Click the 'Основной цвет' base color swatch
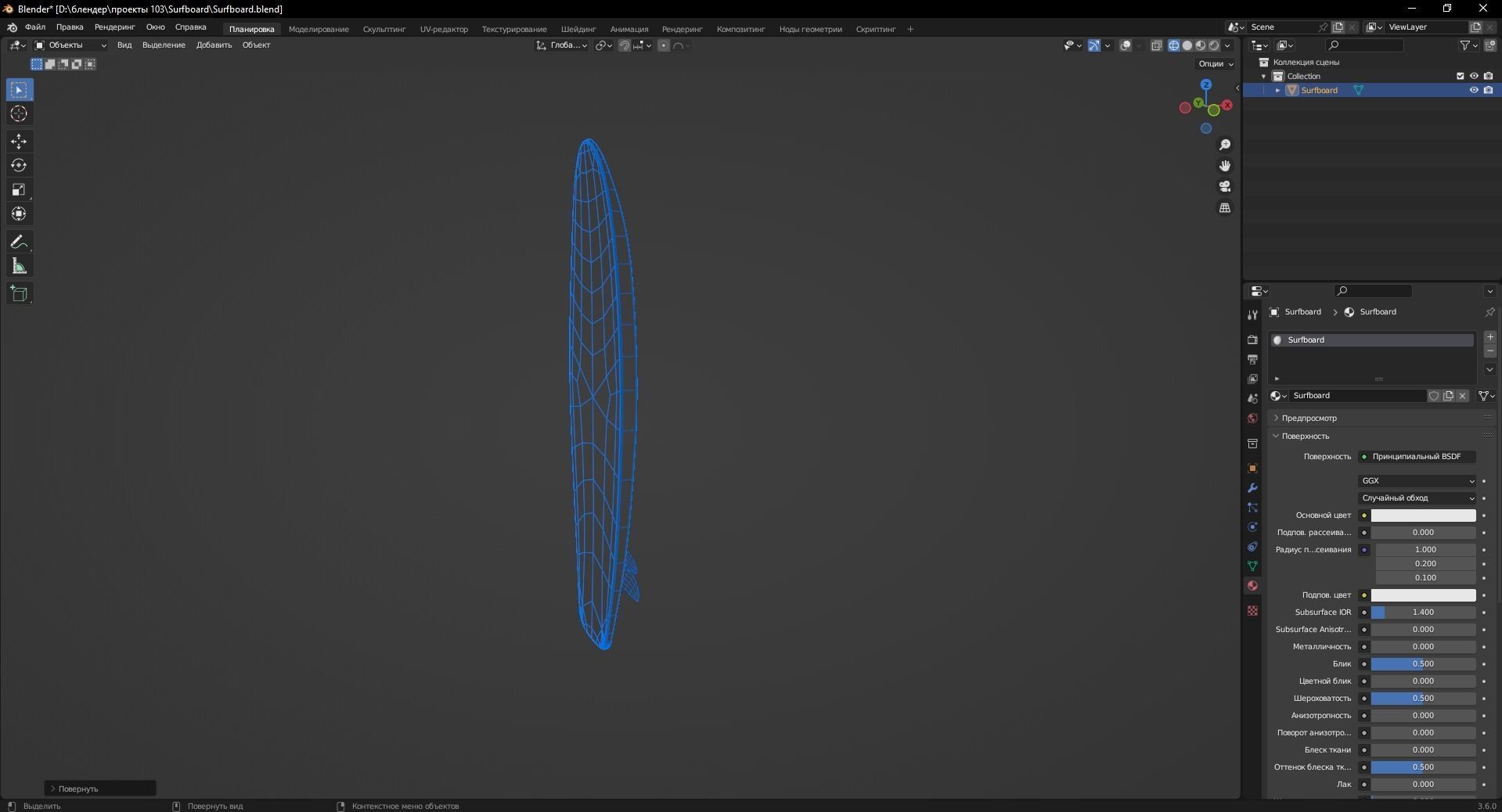This screenshot has height=812, width=1502. 1423,516
